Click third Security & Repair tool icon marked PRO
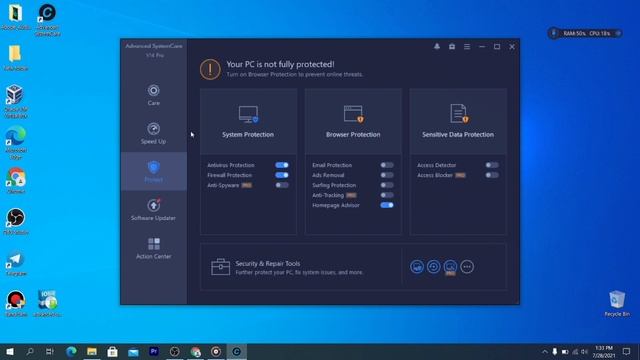The height and width of the screenshot is (360, 640). tap(450, 267)
